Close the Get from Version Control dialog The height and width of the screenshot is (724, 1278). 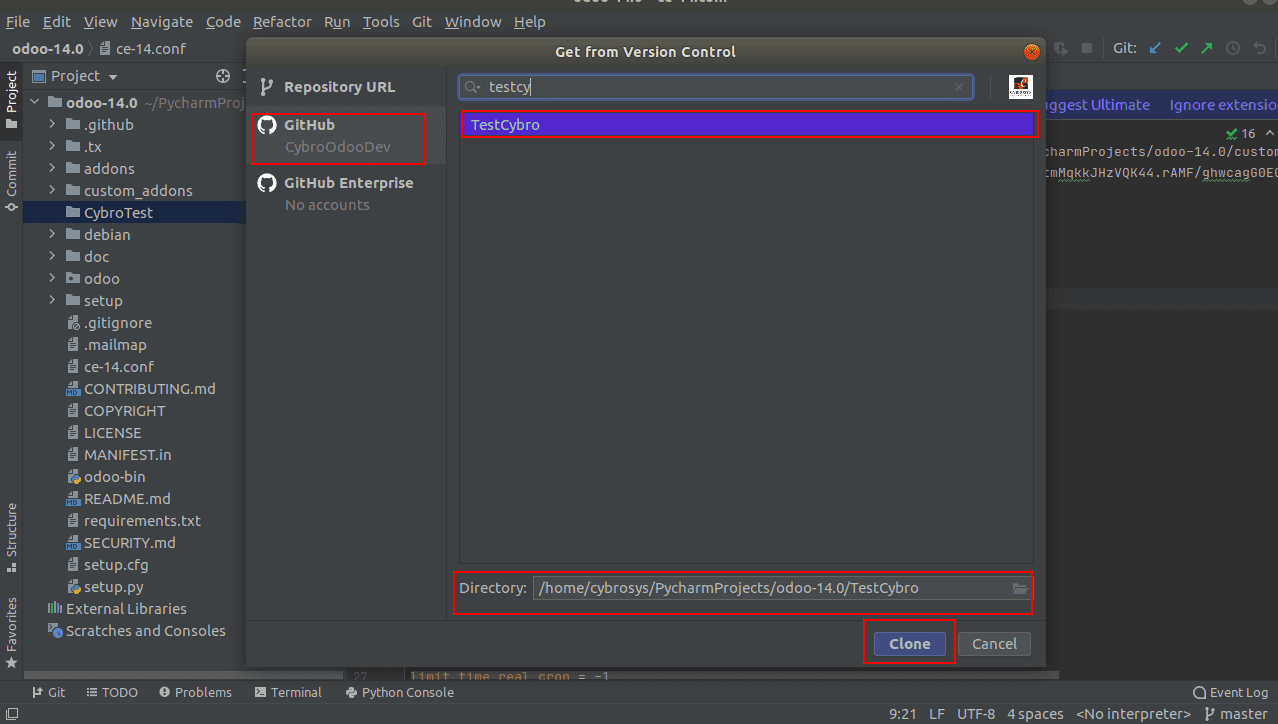click(1031, 52)
